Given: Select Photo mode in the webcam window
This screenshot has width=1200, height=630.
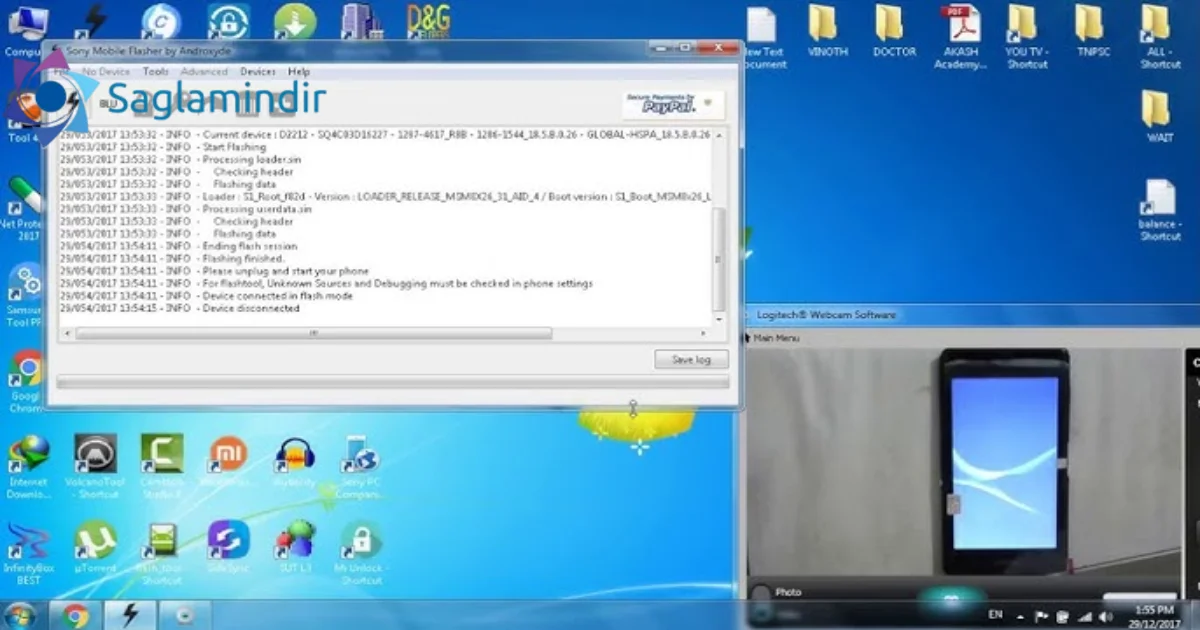Looking at the screenshot, I should (x=788, y=592).
